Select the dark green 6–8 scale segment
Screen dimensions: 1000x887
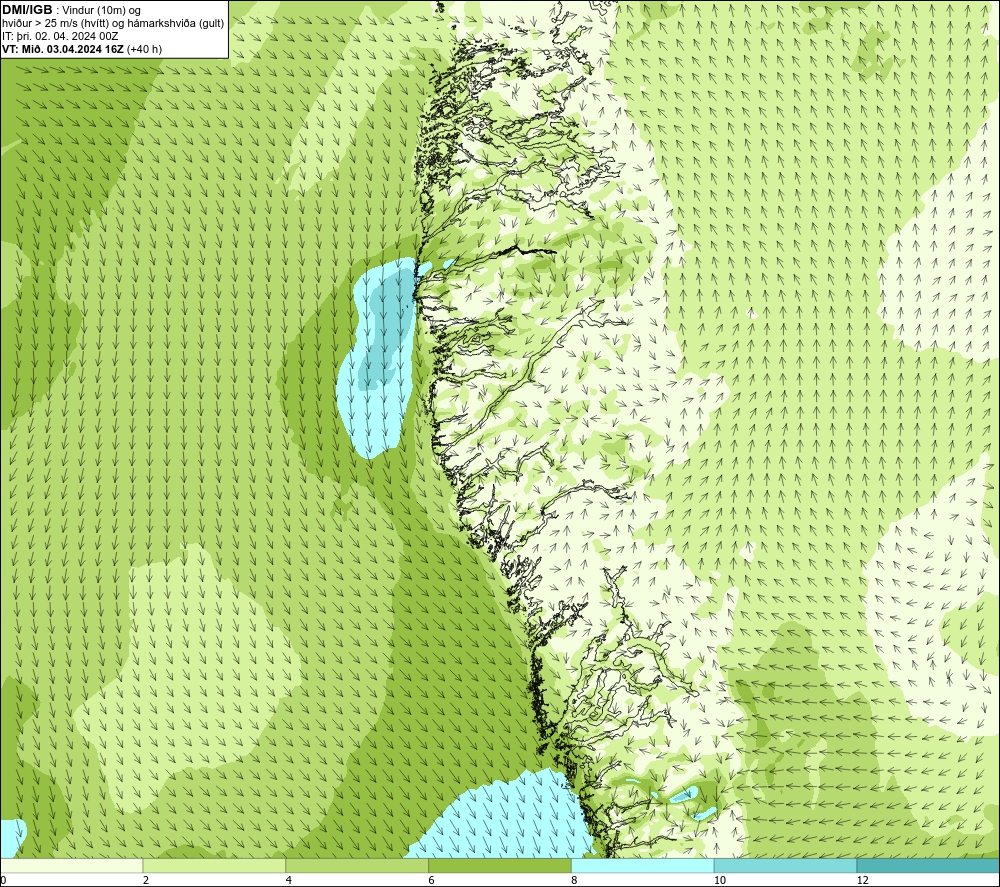500,865
